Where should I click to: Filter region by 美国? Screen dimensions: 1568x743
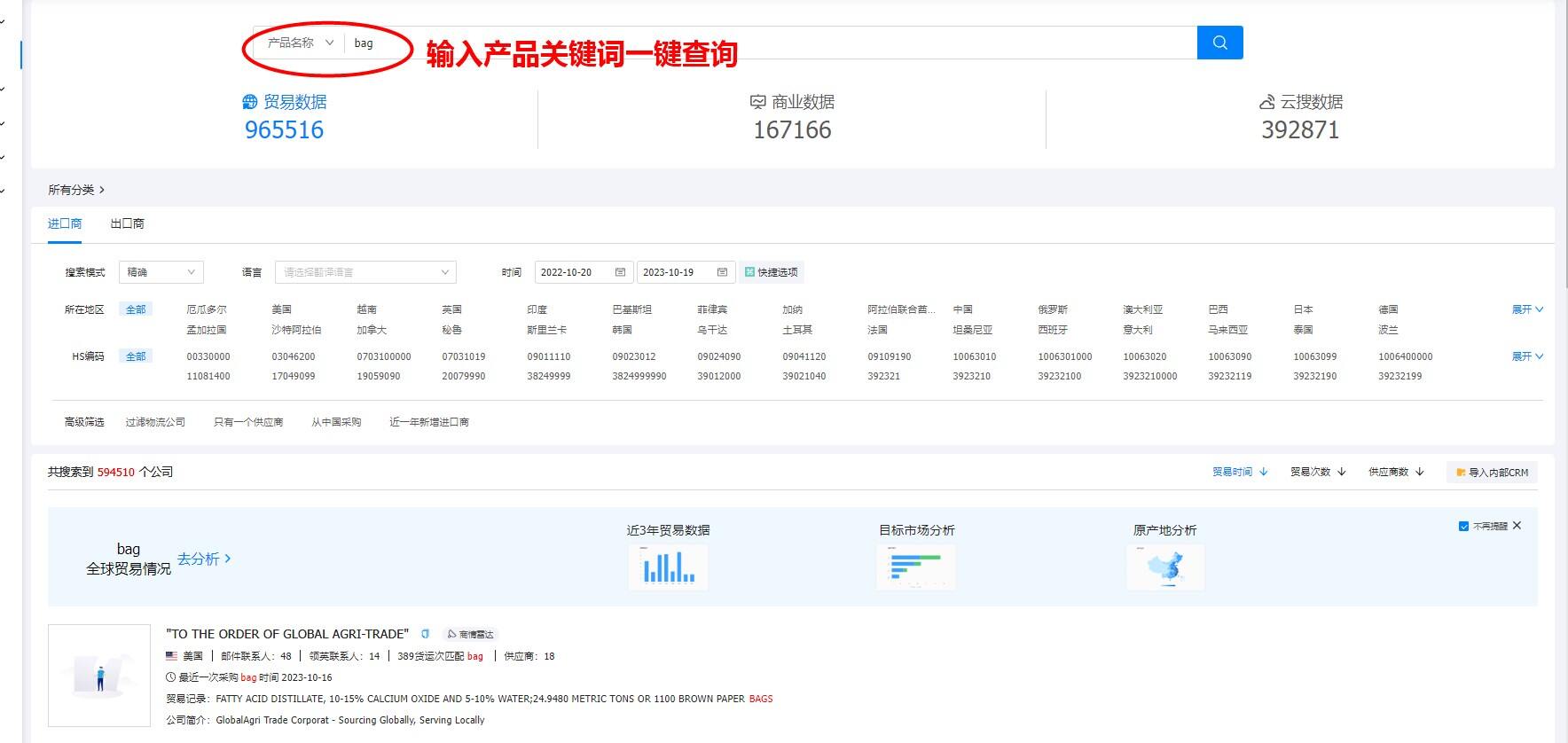(x=281, y=309)
